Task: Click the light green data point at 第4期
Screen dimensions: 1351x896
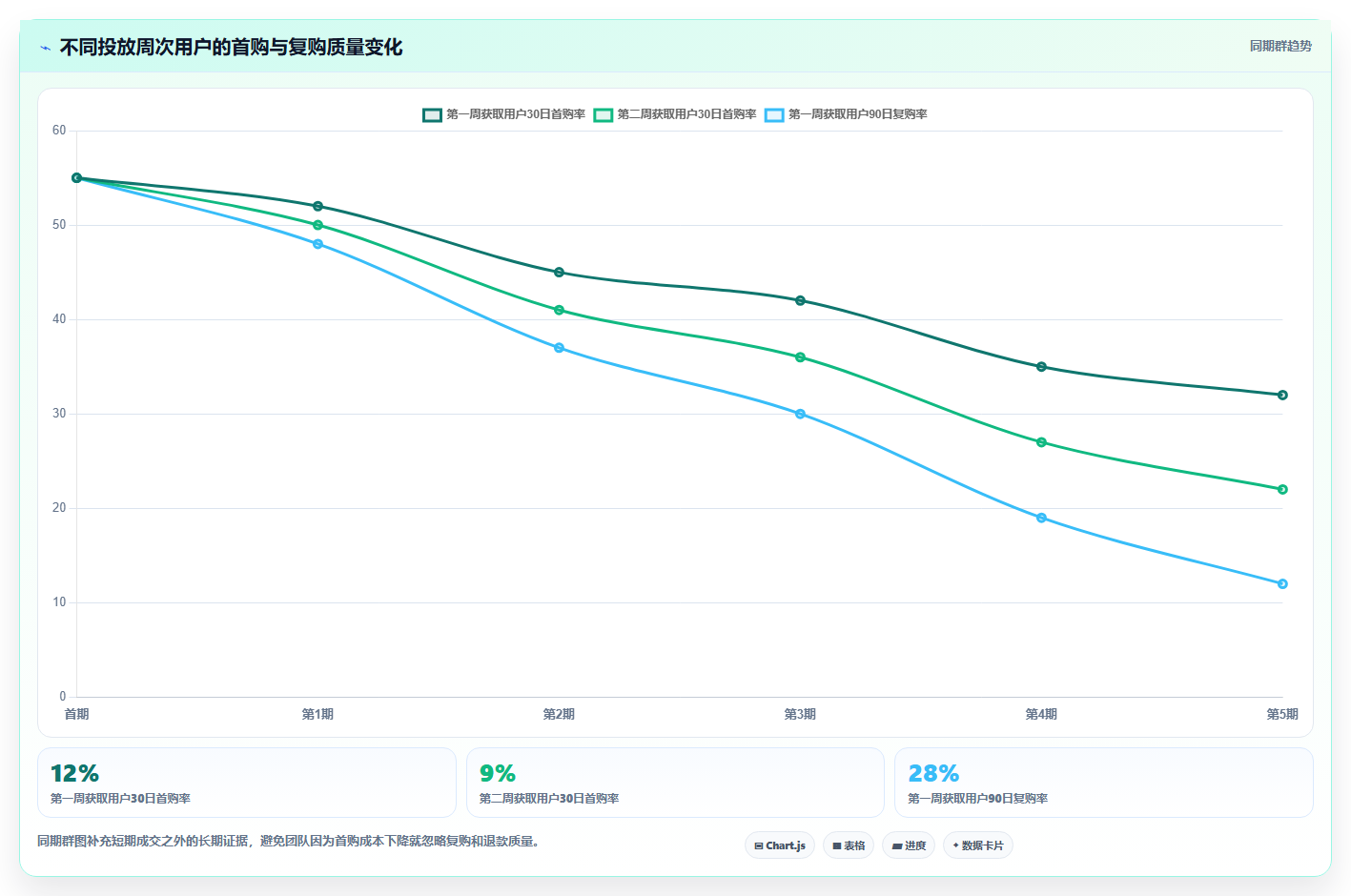Action: [x=1041, y=442]
